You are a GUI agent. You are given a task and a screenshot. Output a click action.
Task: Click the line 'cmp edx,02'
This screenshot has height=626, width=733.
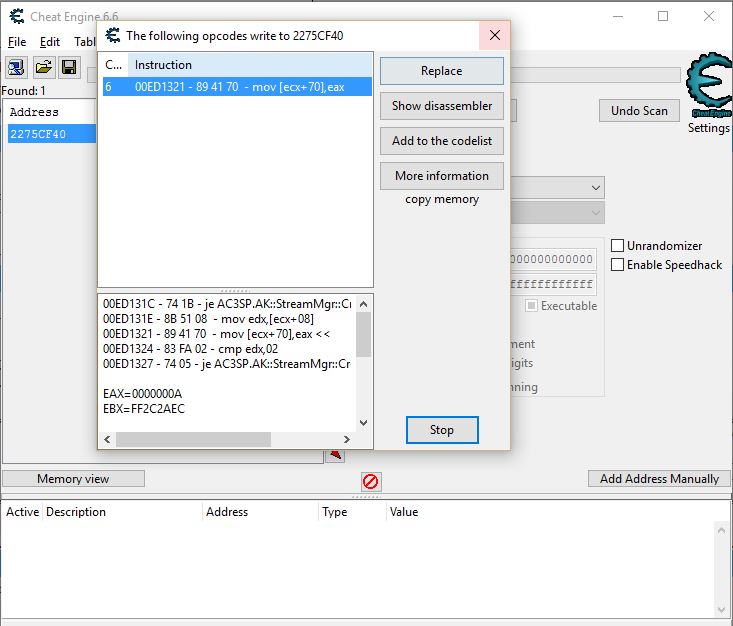pos(190,349)
